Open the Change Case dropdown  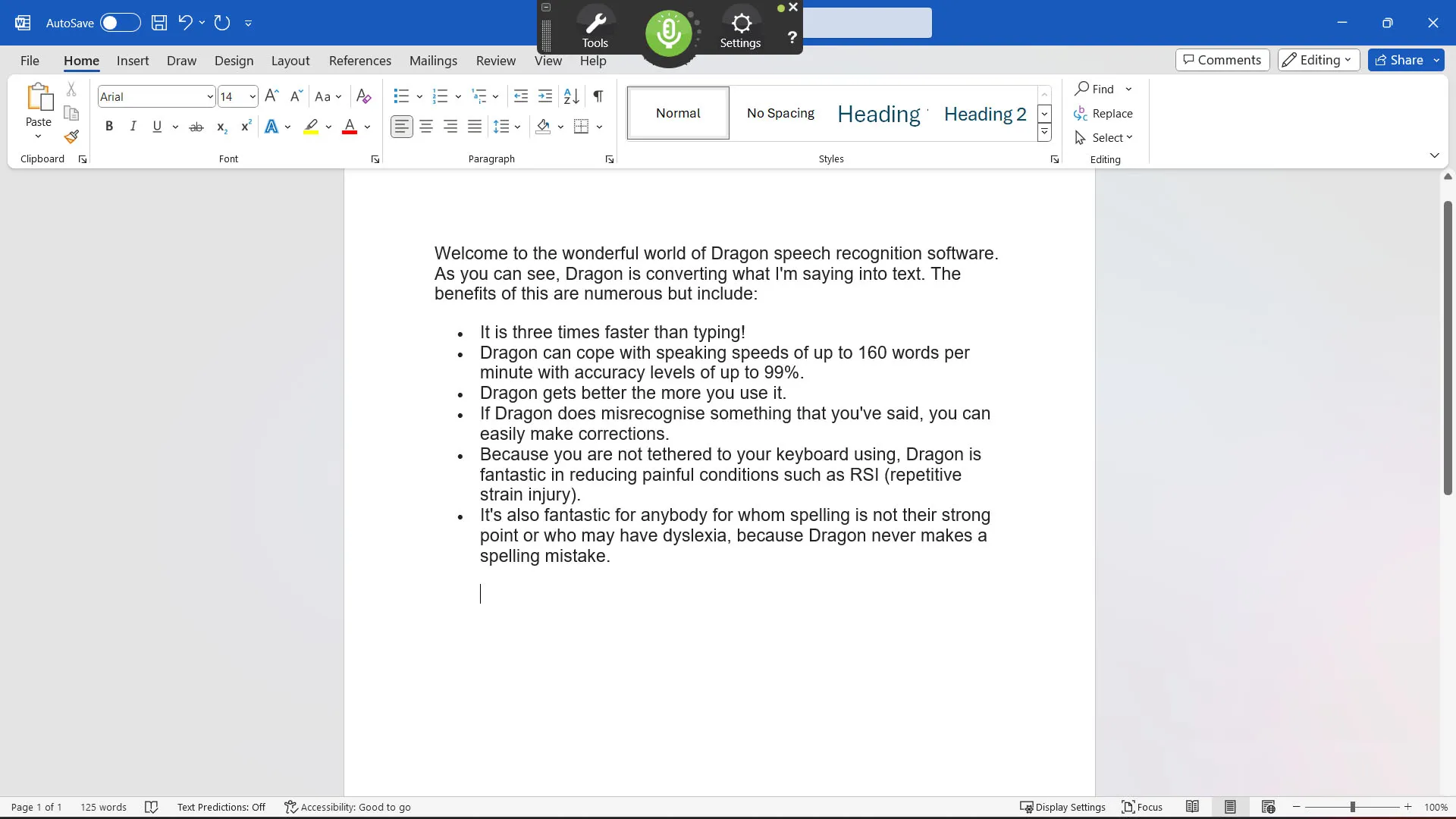pyautogui.click(x=328, y=96)
